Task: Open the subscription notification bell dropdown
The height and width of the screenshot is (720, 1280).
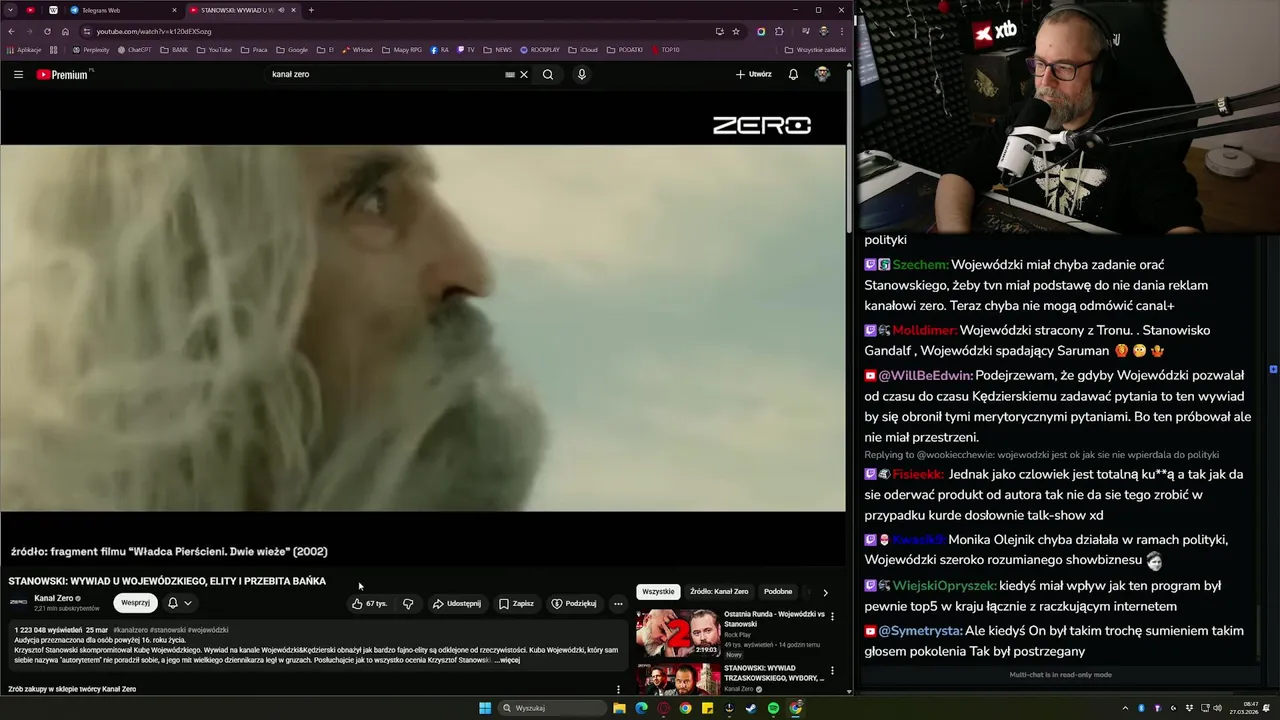Action: pyautogui.click(x=179, y=603)
